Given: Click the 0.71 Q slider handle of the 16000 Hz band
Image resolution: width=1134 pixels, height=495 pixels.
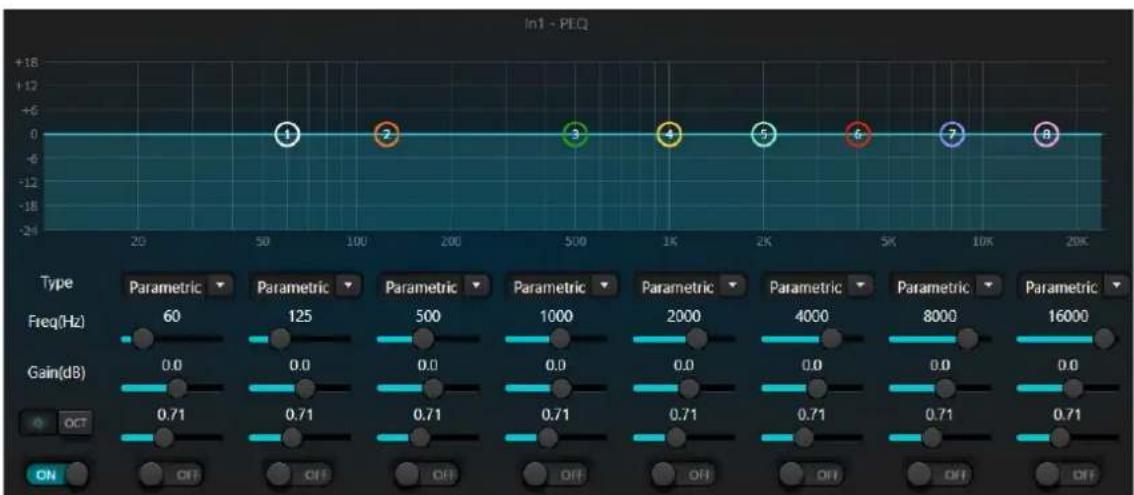Looking at the screenshot, I should pyautogui.click(x=1060, y=437).
